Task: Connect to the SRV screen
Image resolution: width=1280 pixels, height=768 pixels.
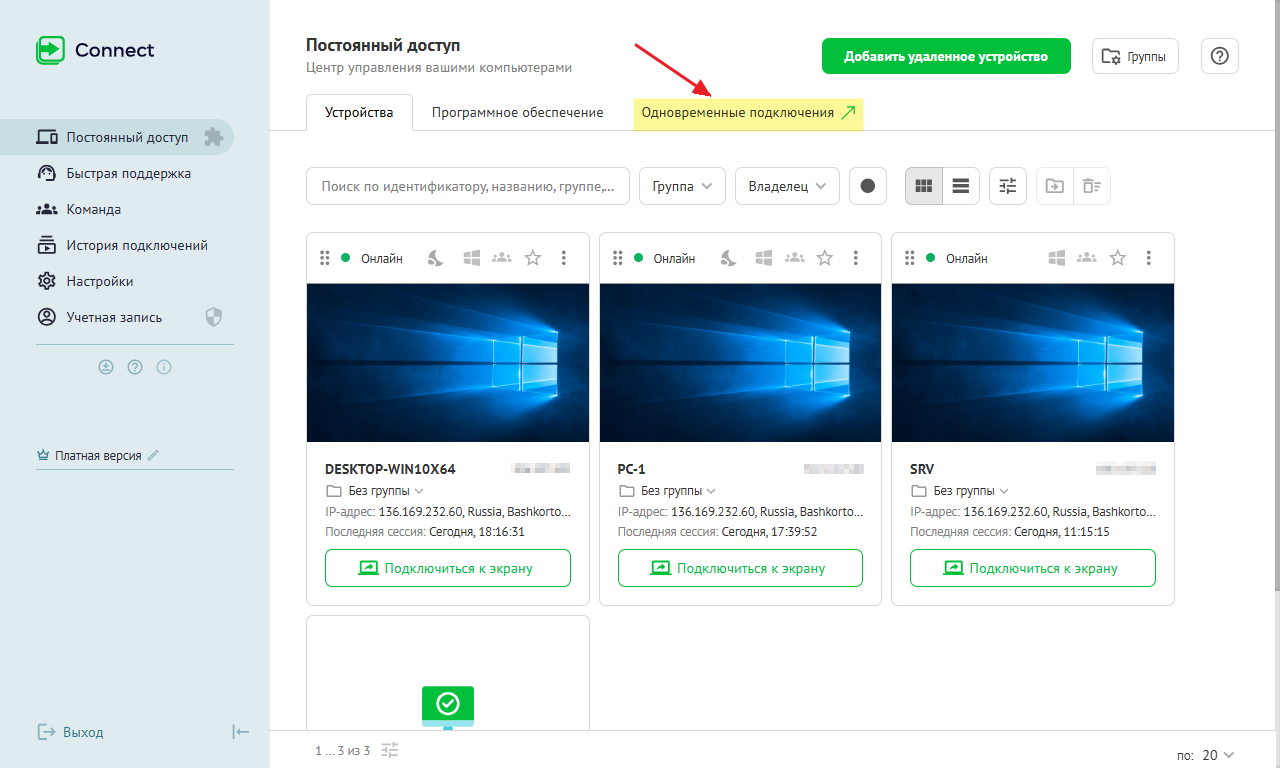Action: [x=1032, y=568]
